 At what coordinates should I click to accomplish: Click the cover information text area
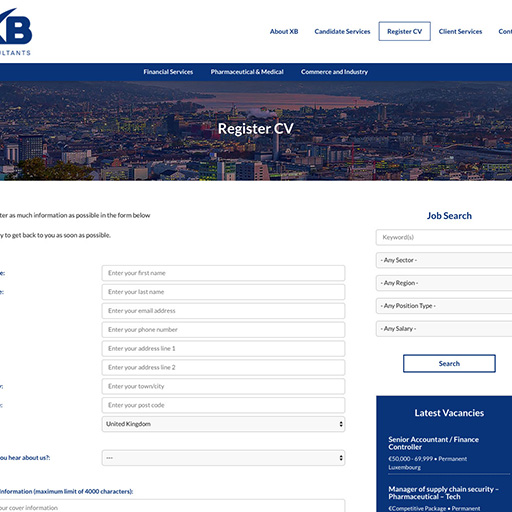click(x=172, y=506)
